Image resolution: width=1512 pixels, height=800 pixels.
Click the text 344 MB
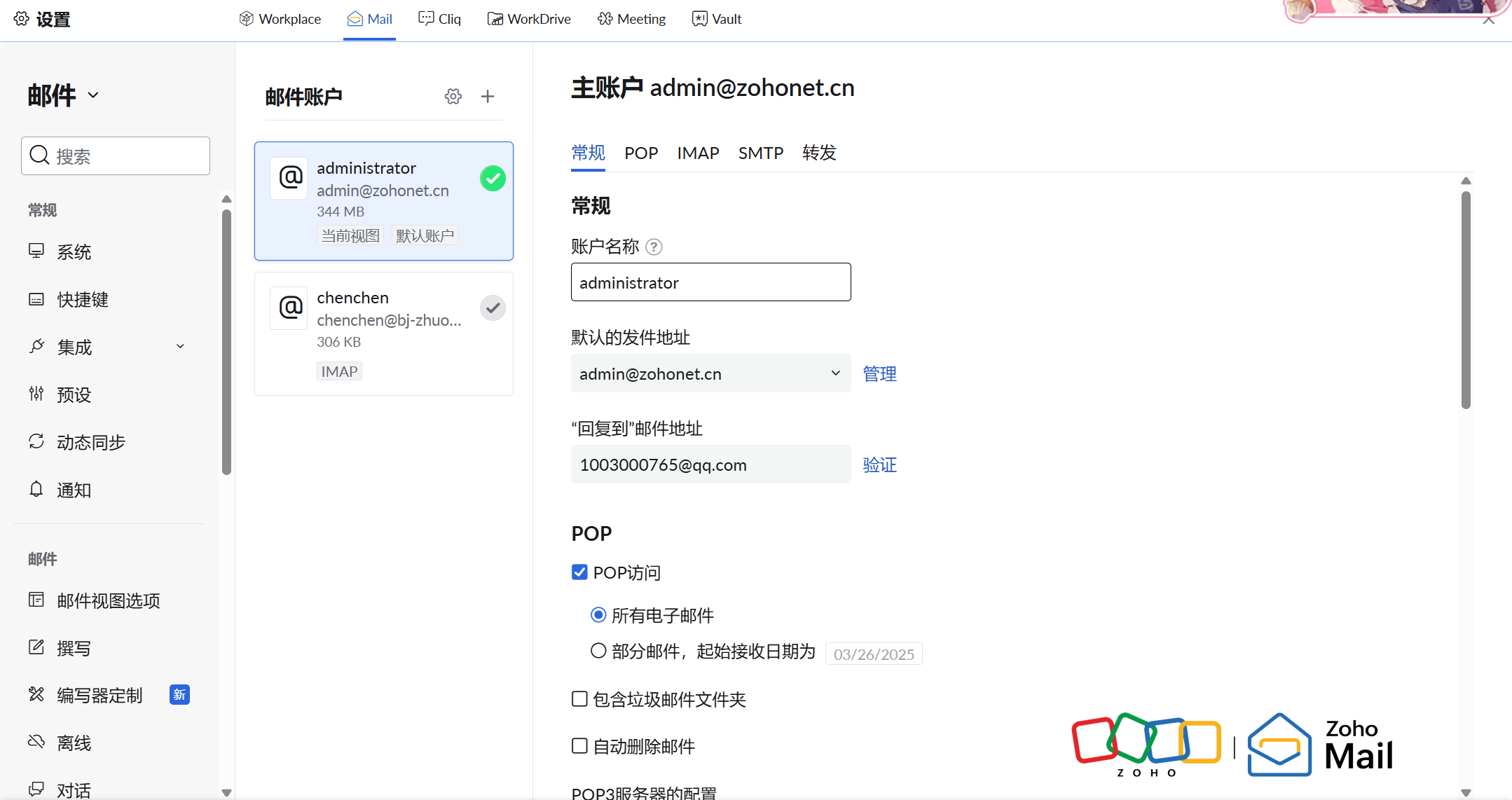[x=341, y=212]
